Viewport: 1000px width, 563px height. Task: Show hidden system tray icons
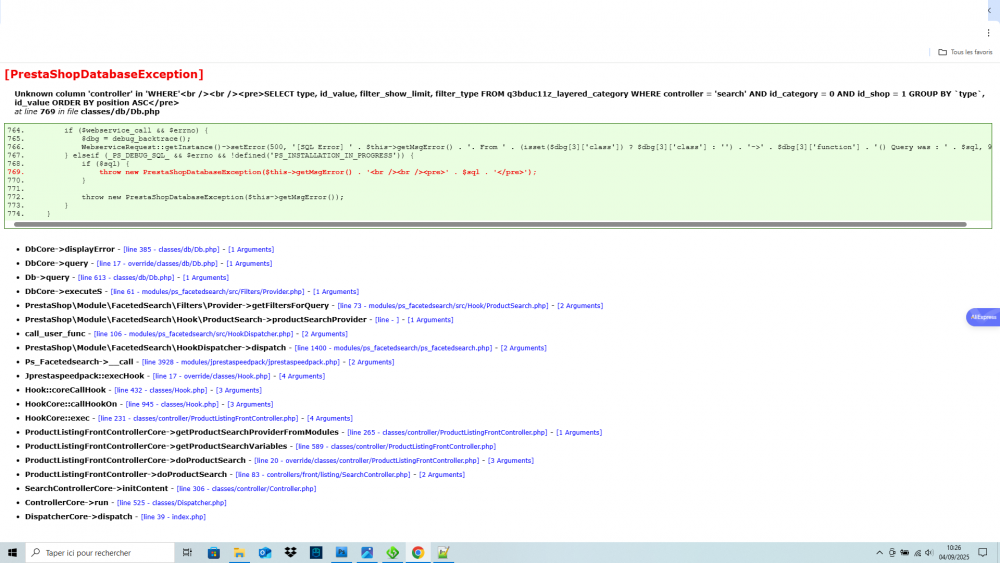click(879, 553)
